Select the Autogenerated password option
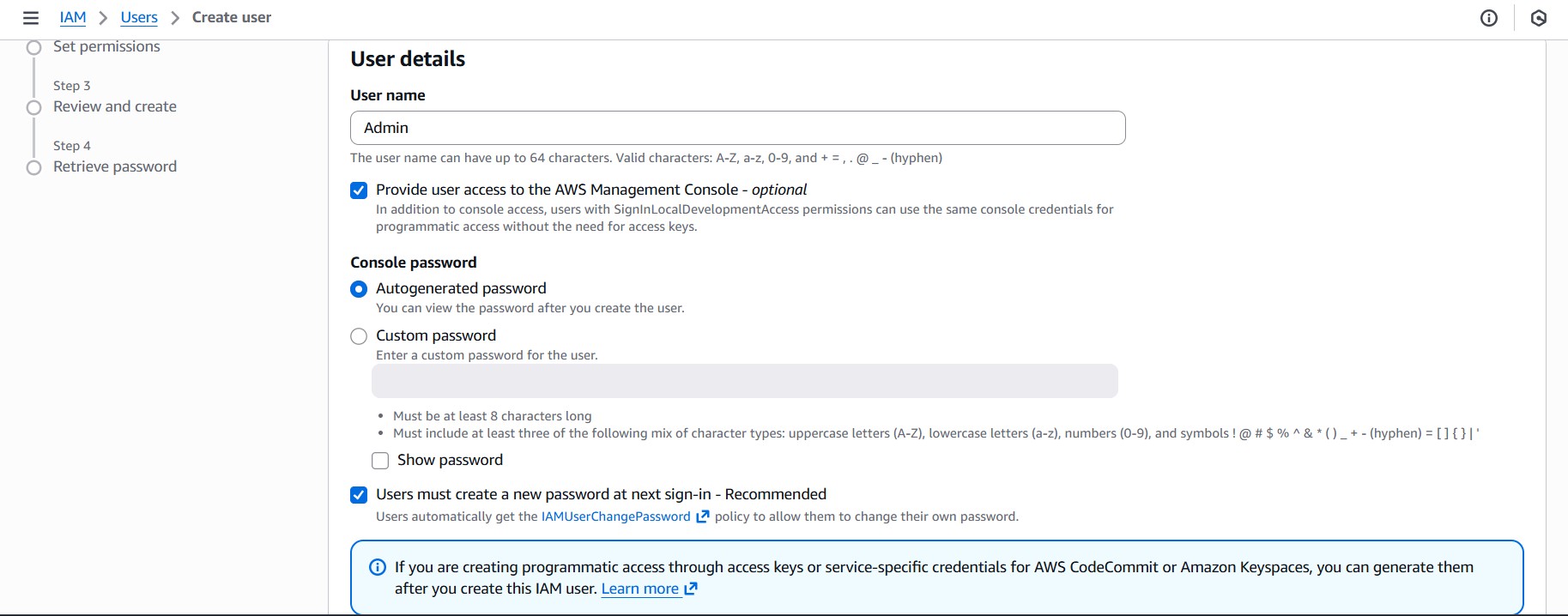The height and width of the screenshot is (616, 1568). [x=359, y=289]
